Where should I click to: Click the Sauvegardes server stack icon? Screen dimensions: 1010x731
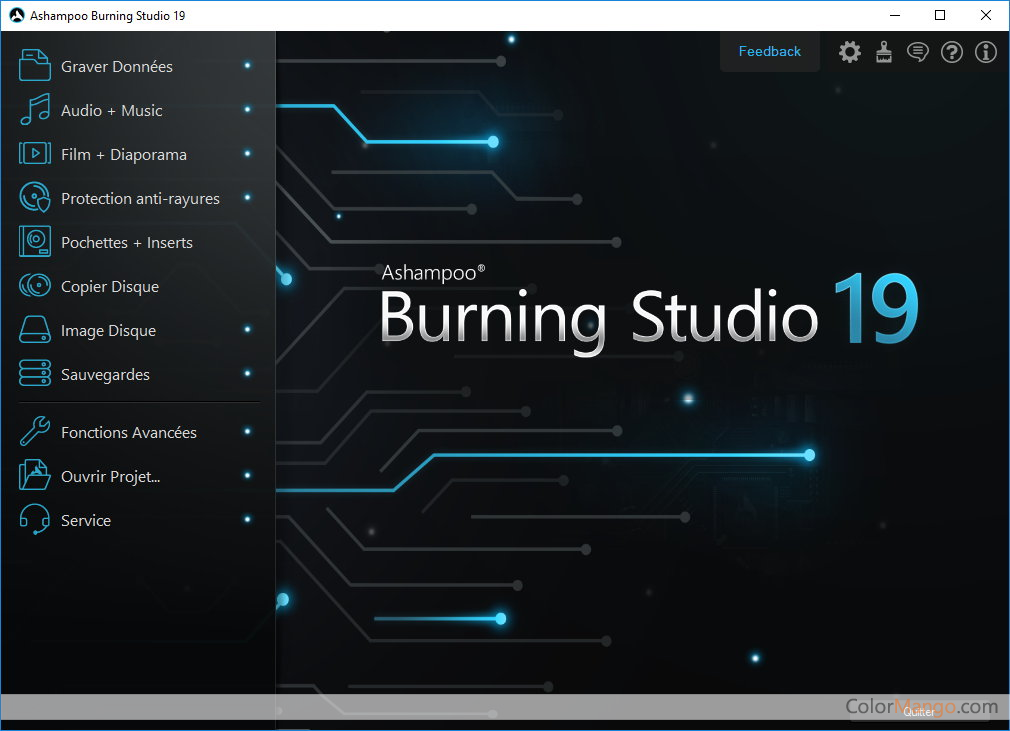pos(35,374)
